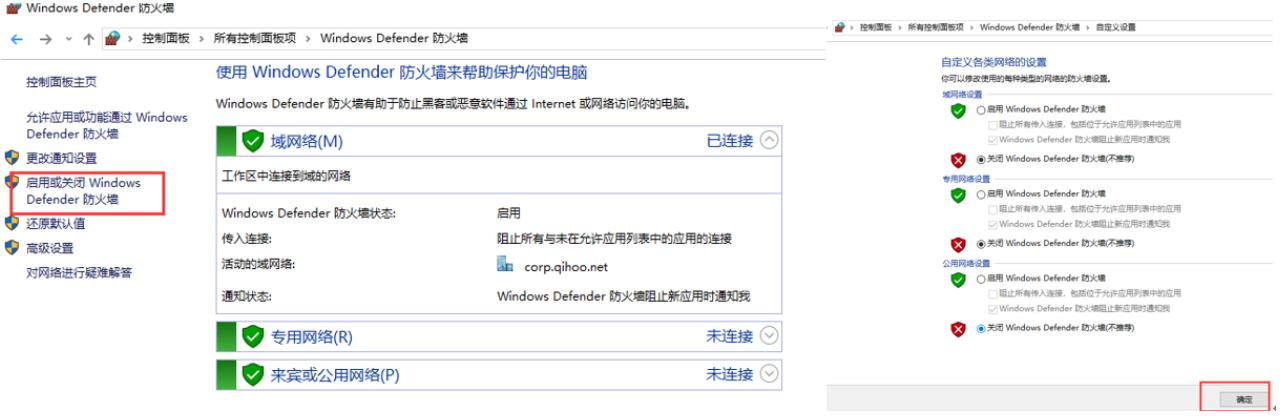Click 自定义设置 breadcrumb in the right window

click(1116, 28)
